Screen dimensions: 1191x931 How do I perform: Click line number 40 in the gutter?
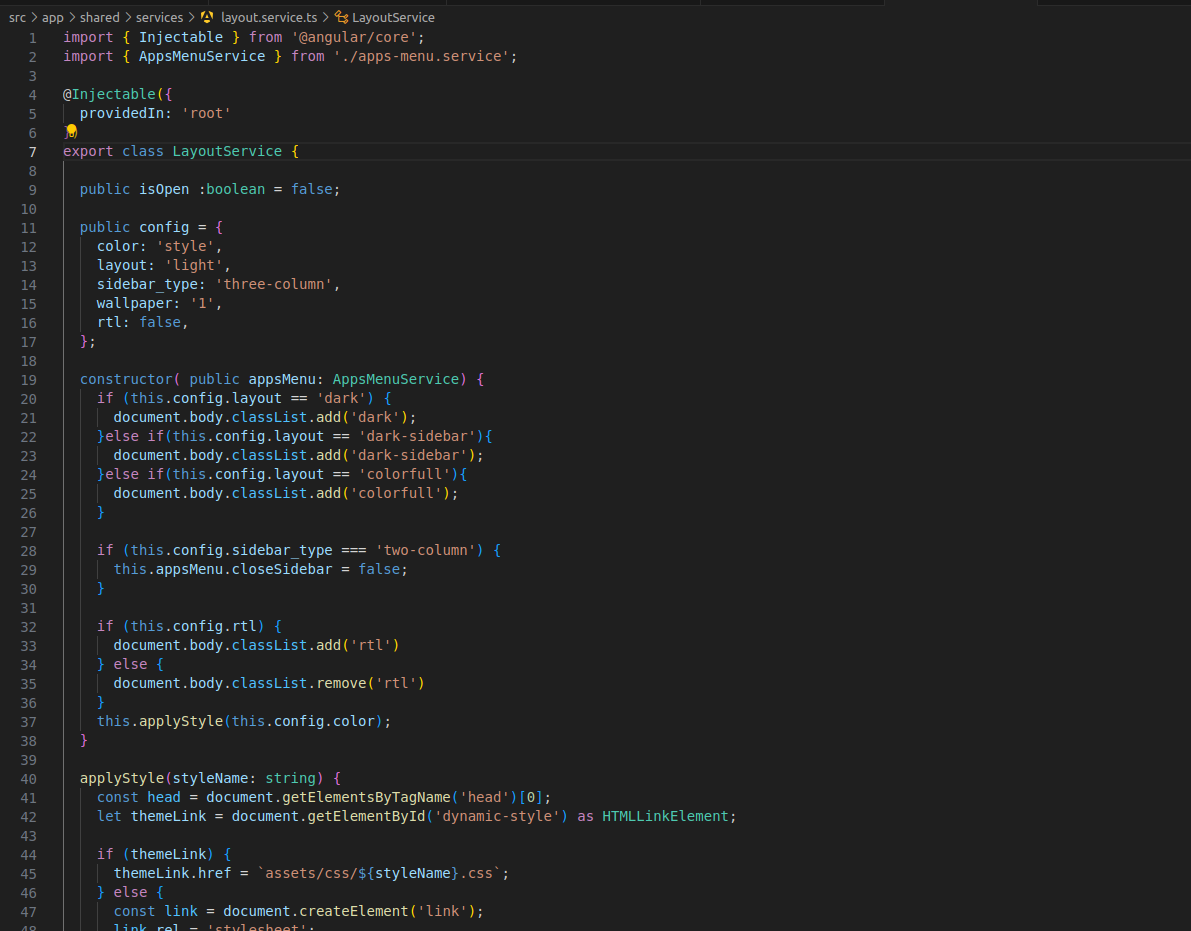pos(28,779)
